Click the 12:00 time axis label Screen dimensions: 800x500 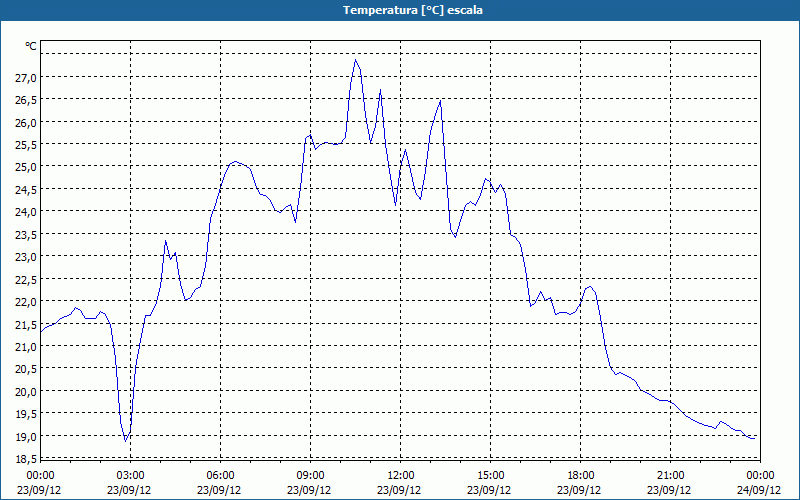coord(401,476)
